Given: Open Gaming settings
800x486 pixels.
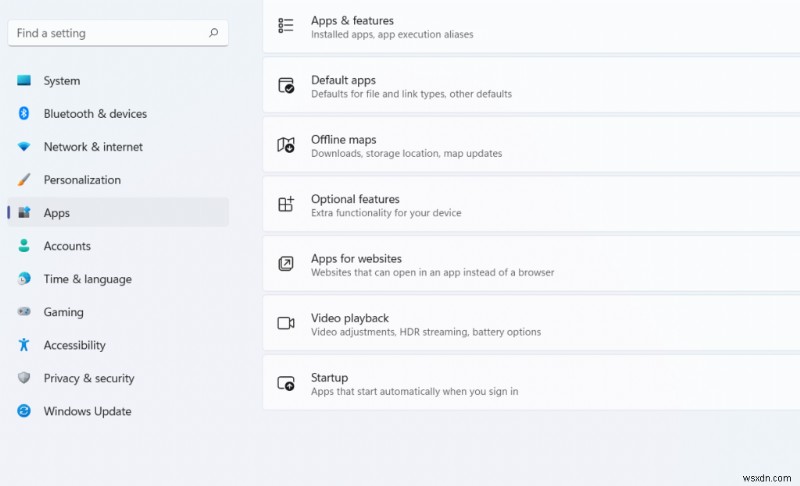Looking at the screenshot, I should click(63, 312).
